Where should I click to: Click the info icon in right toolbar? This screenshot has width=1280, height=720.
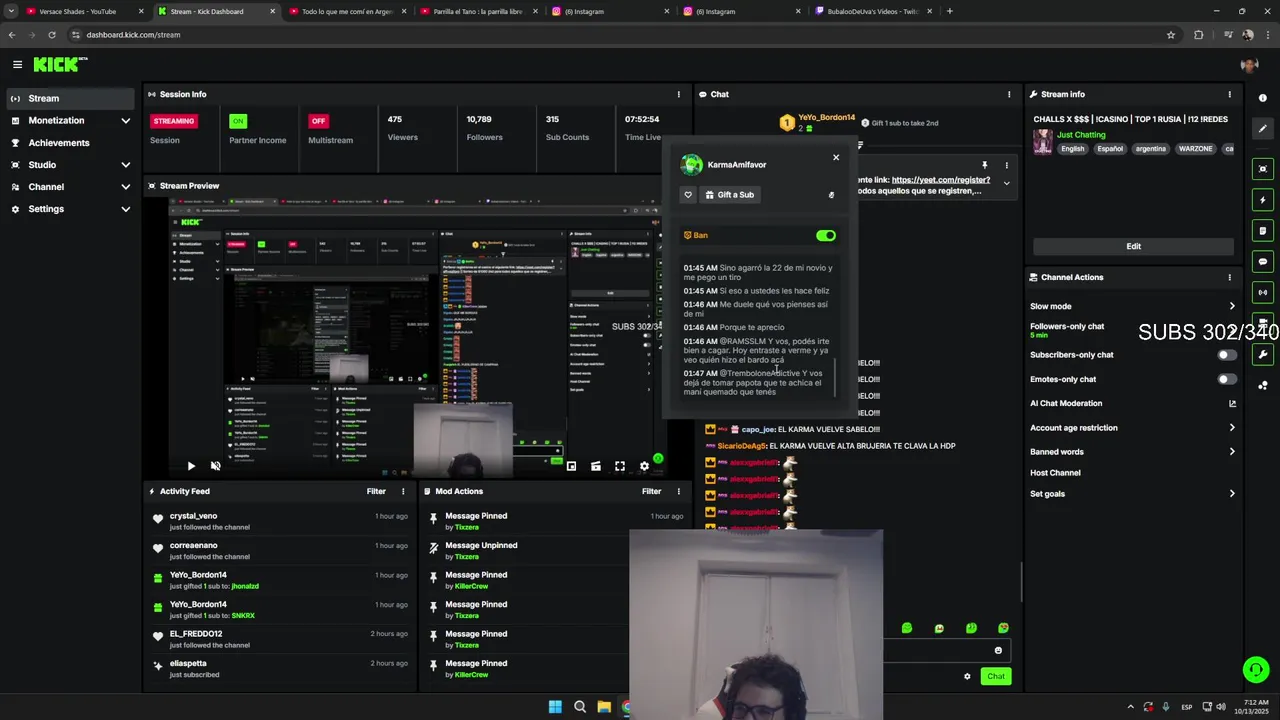pyautogui.click(x=1263, y=98)
